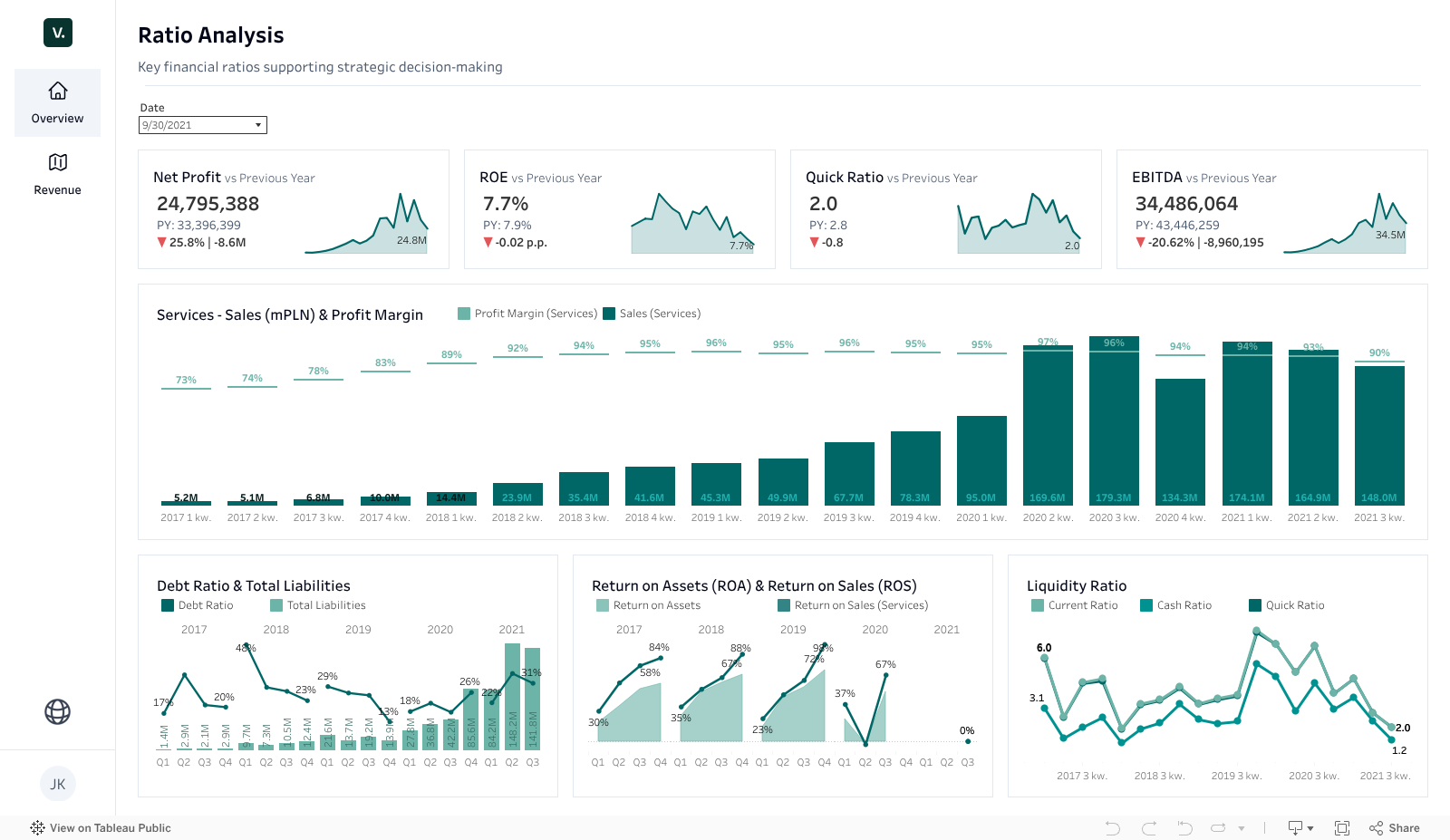
Task: Click the 'Services - Sales (mPLN) & Profit Margin' title
Action: pyautogui.click(x=290, y=315)
